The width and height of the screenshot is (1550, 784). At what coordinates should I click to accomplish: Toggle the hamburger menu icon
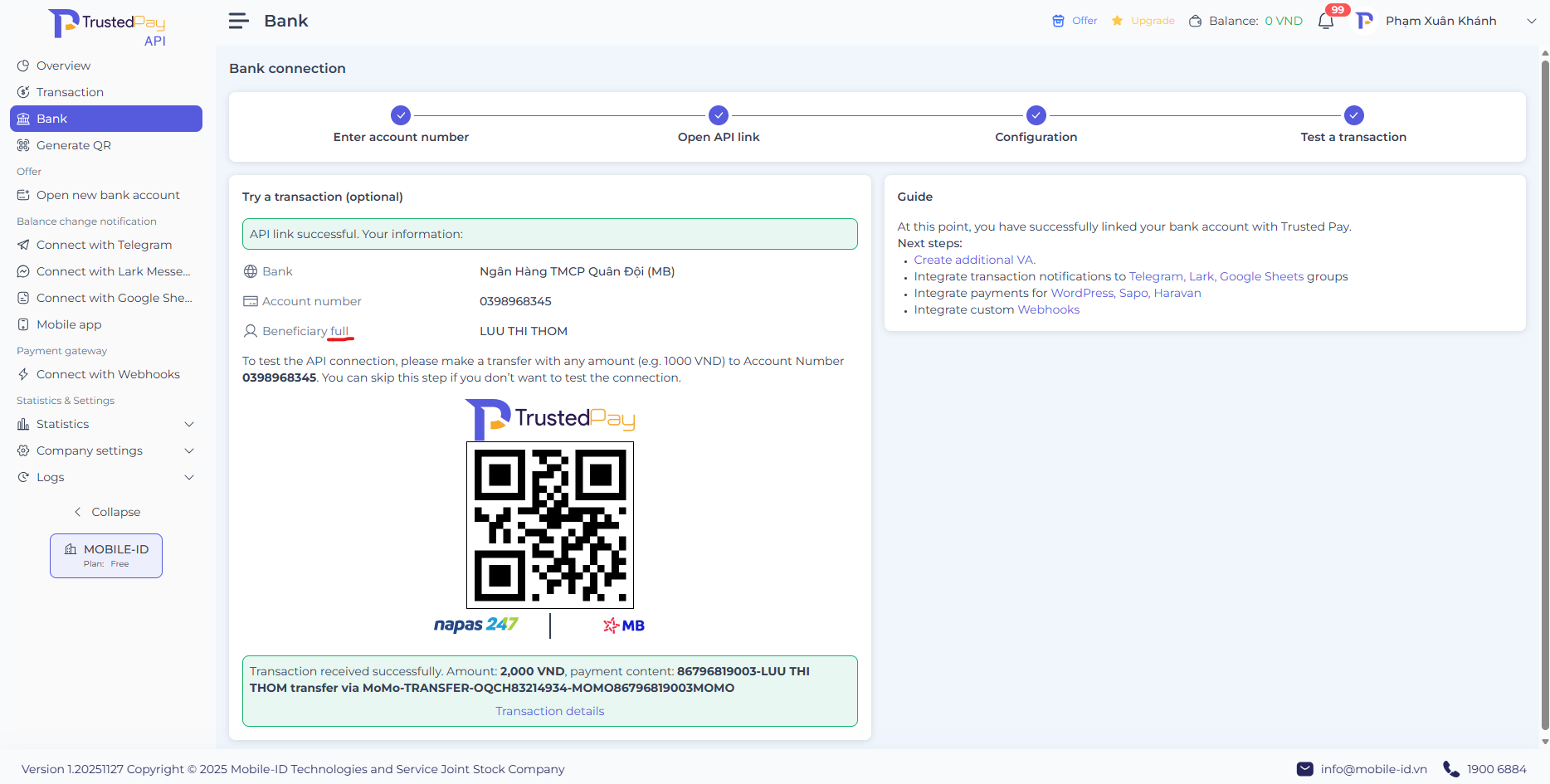pyautogui.click(x=239, y=21)
